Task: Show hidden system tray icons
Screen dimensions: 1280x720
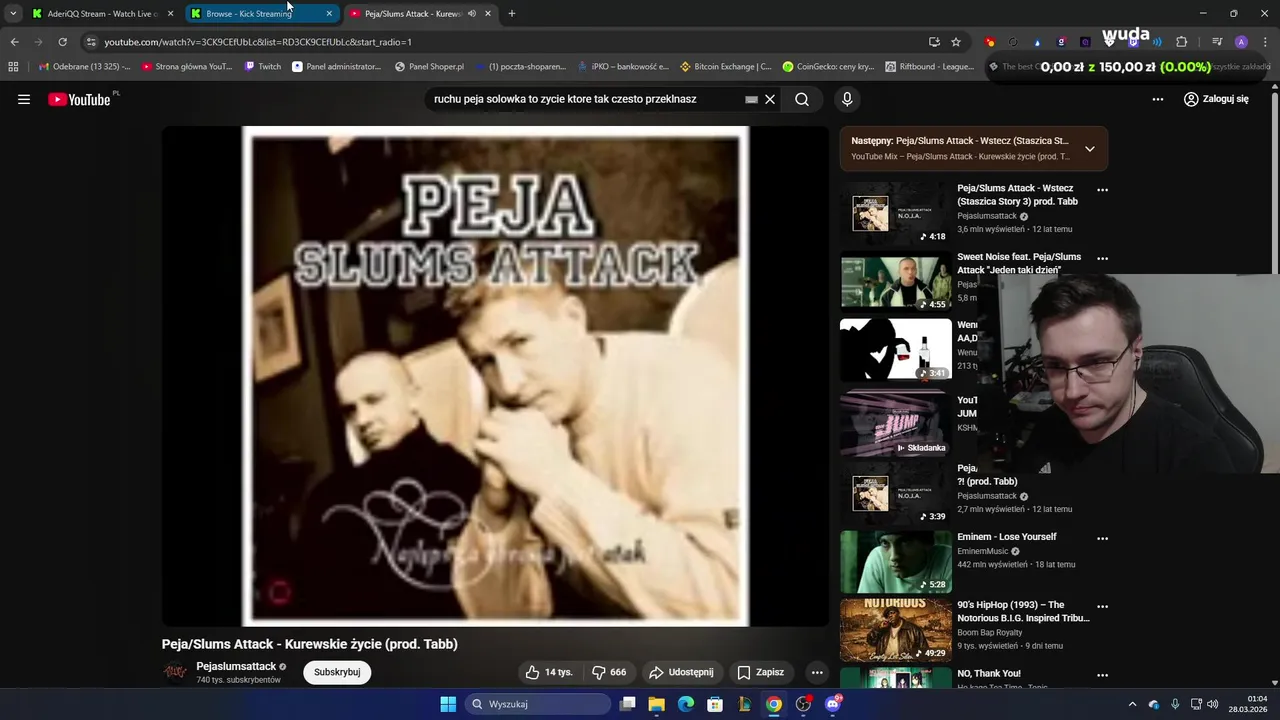Action: pyautogui.click(x=1132, y=704)
